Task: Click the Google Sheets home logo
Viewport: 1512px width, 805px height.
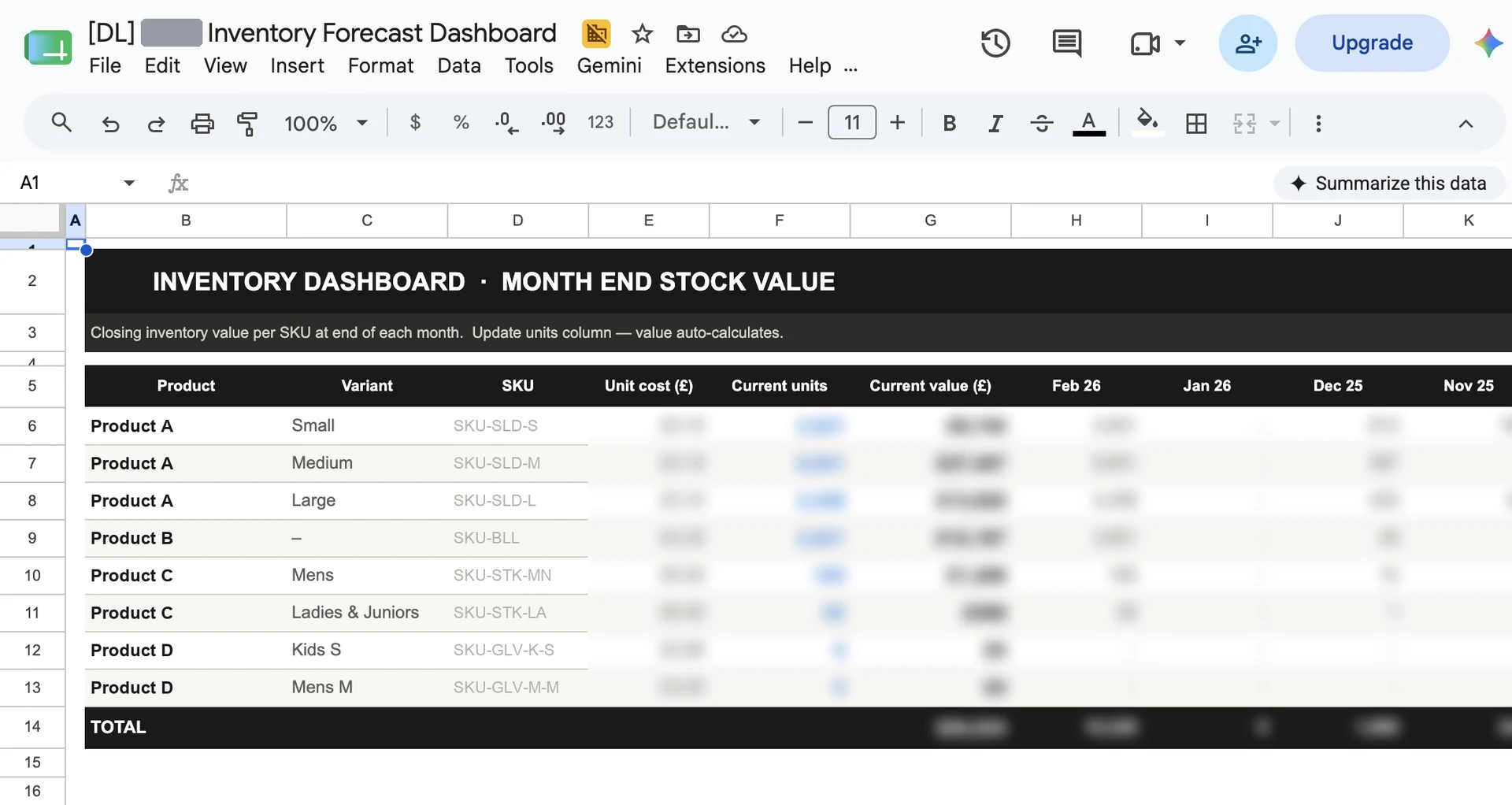Action: (48, 47)
